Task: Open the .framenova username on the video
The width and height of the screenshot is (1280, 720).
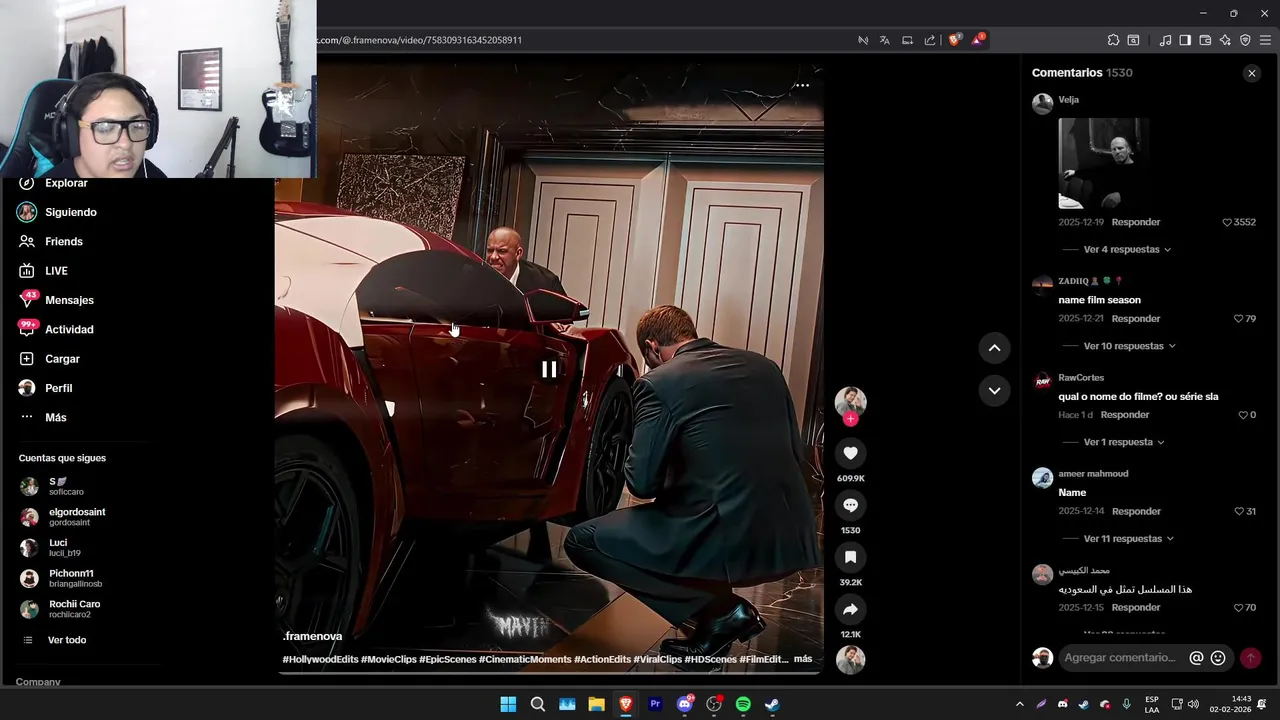Action: pyautogui.click(x=313, y=636)
